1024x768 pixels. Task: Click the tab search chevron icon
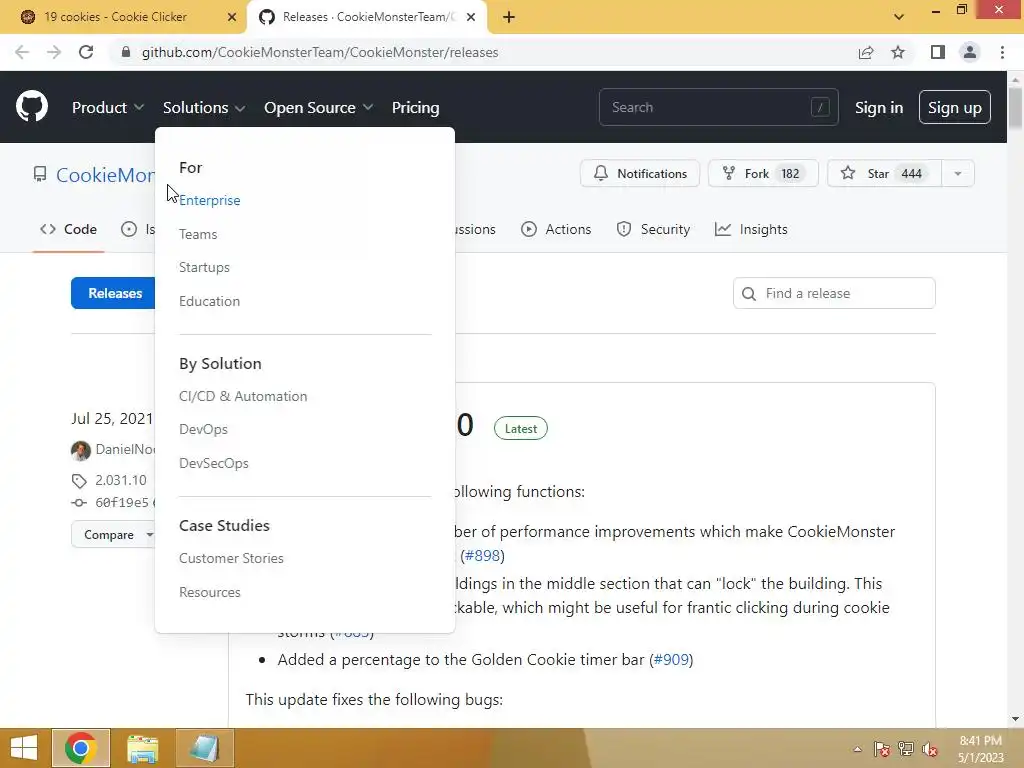coord(899,17)
